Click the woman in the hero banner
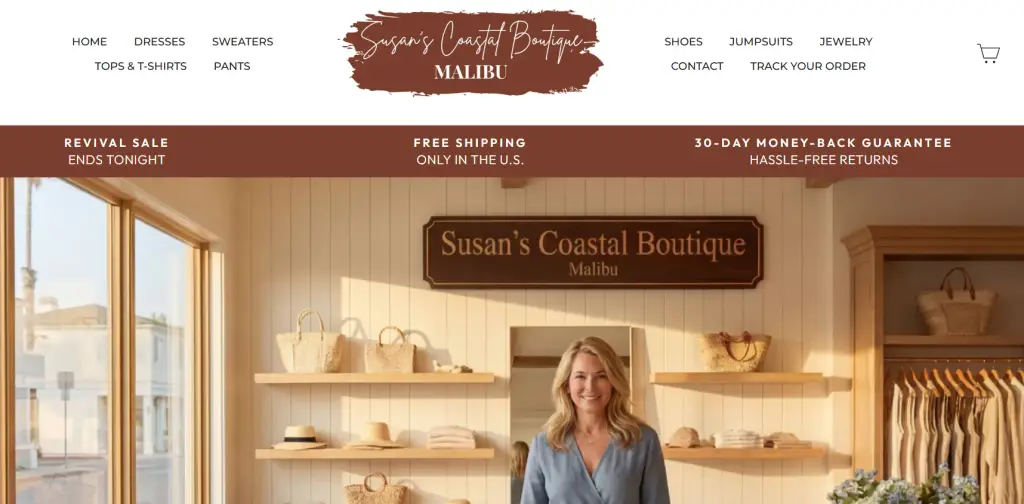The image size is (1024, 504). 592,421
